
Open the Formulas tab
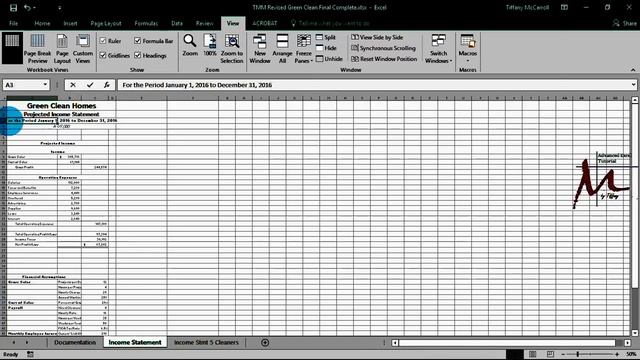(x=146, y=23)
